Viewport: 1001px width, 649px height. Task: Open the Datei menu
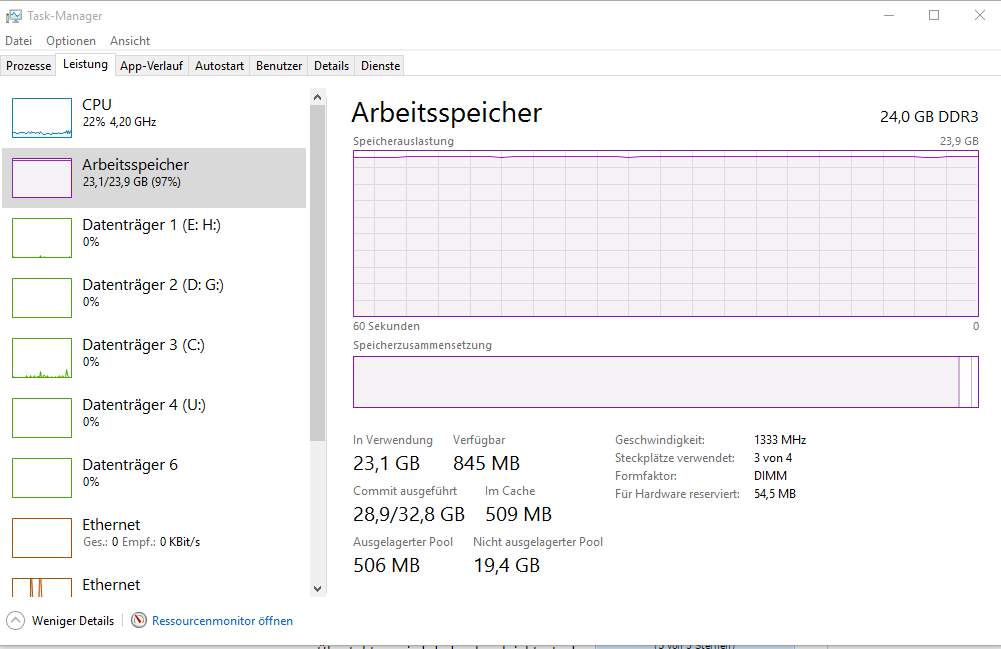(x=19, y=41)
